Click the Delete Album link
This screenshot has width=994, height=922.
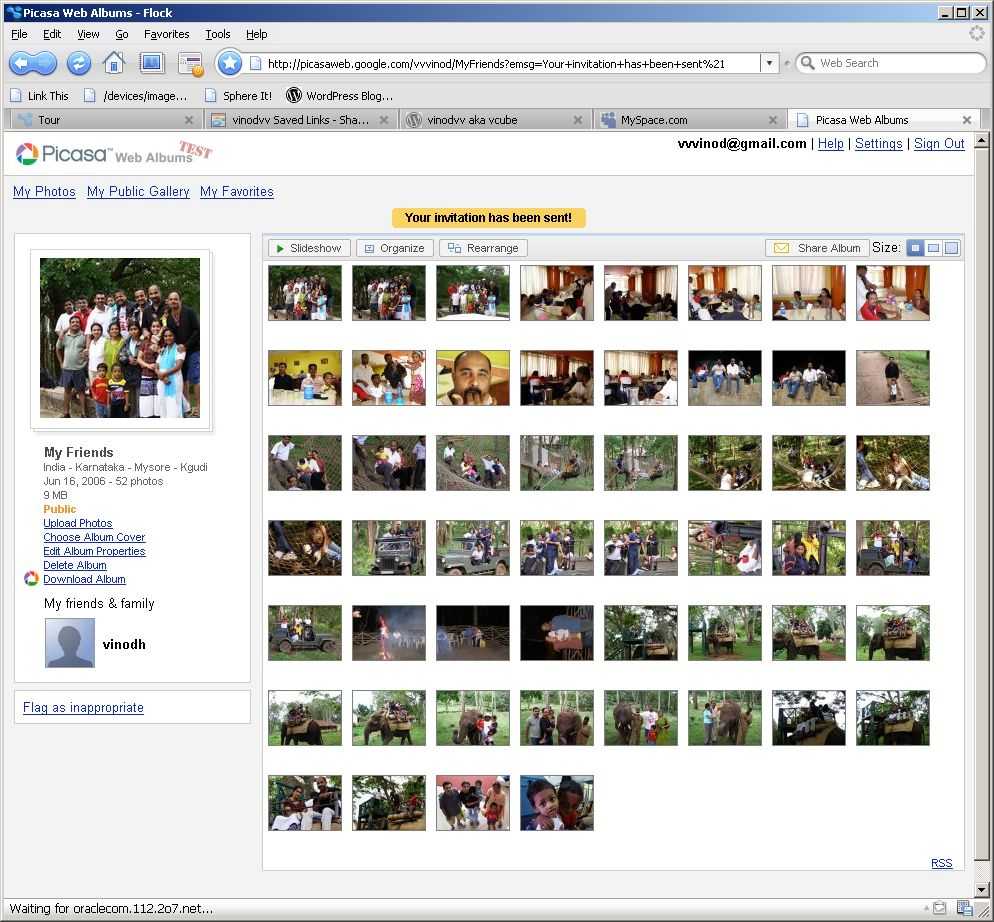75,565
